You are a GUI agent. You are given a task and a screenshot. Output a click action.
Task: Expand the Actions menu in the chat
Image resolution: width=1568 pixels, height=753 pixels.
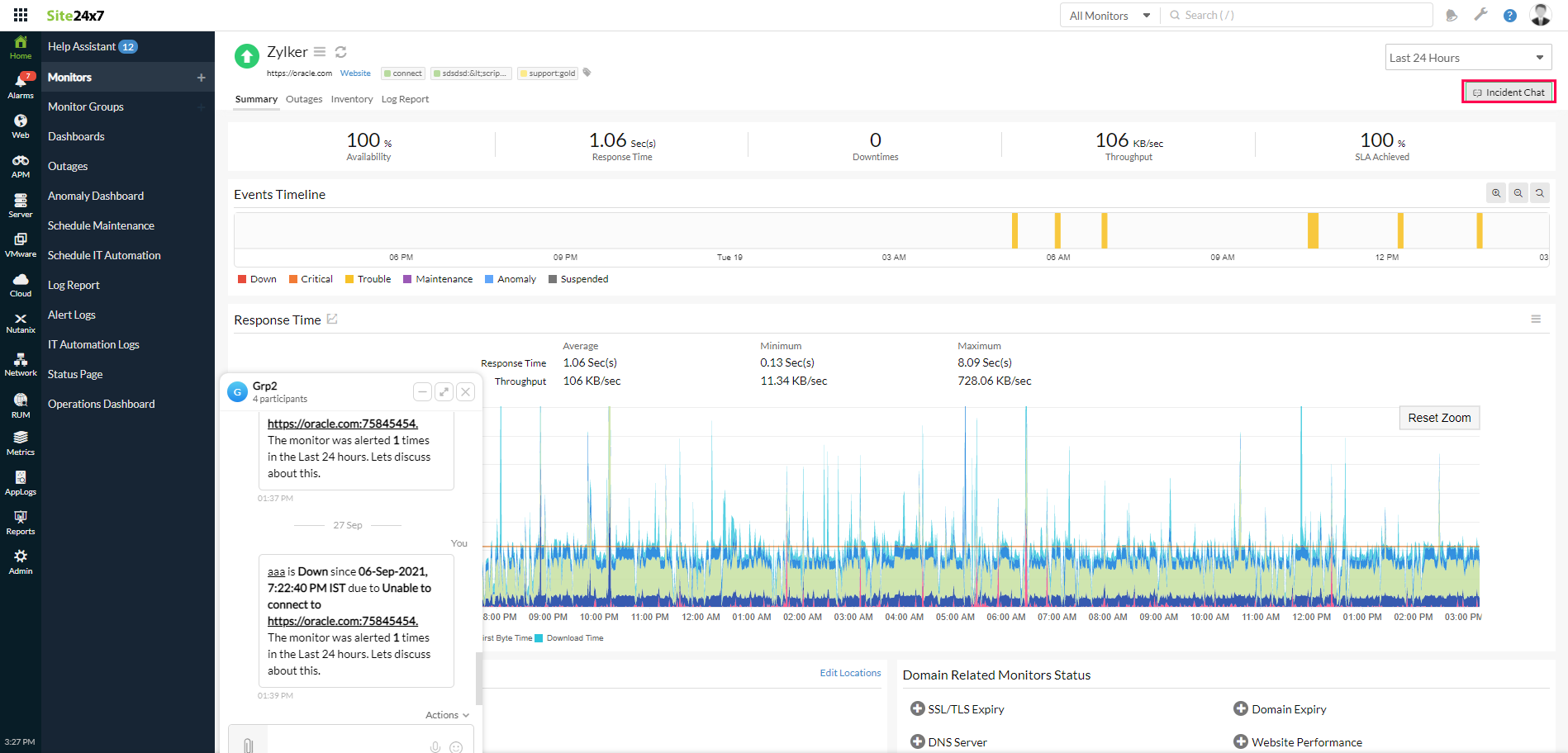[447, 715]
